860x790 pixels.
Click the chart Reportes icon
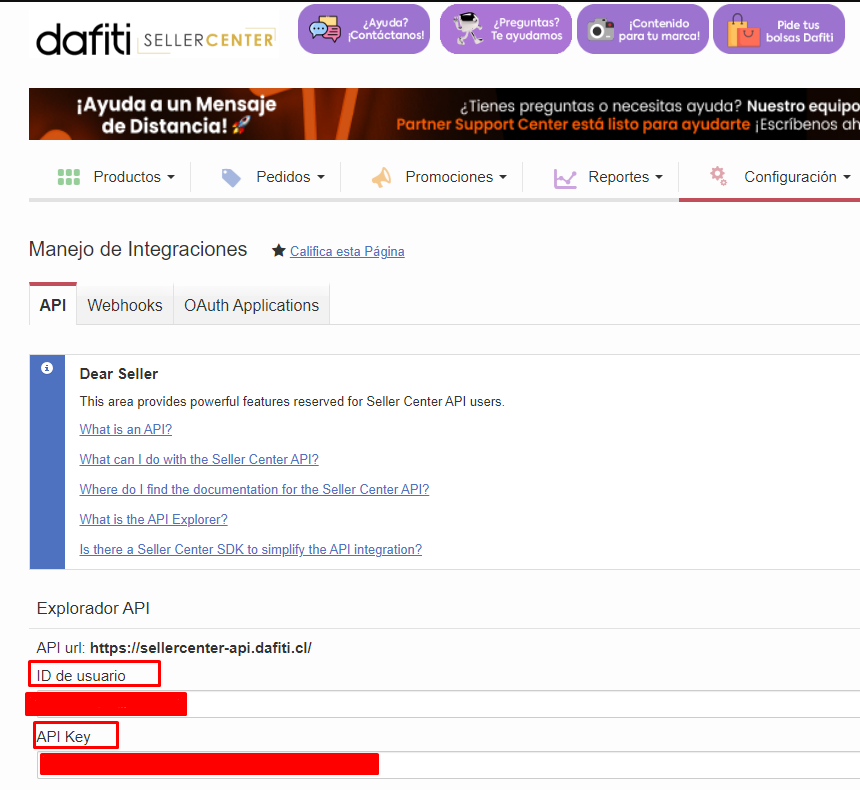point(565,178)
